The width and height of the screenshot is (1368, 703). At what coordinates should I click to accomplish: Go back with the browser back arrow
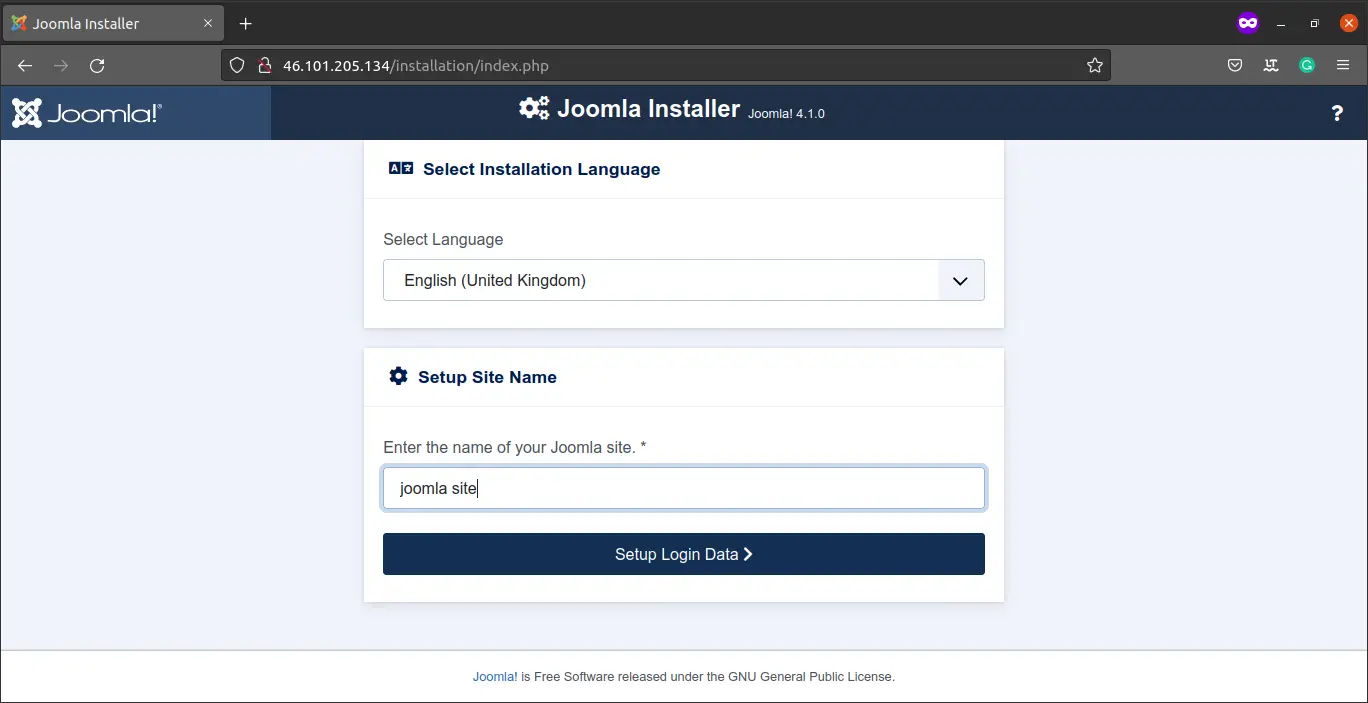25,66
